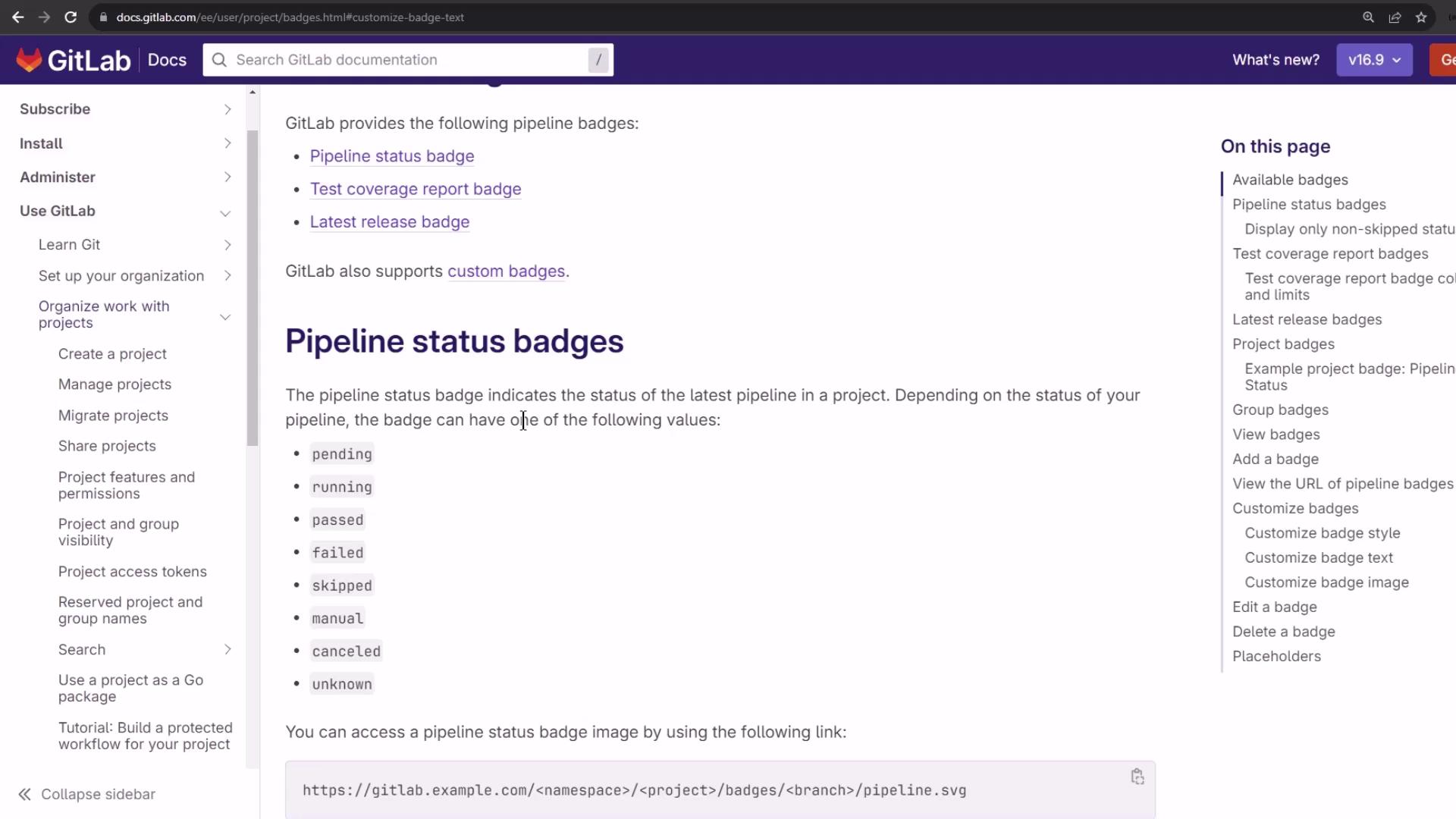
Task: Click the browser zoom magnifier icon
Action: [x=1368, y=17]
